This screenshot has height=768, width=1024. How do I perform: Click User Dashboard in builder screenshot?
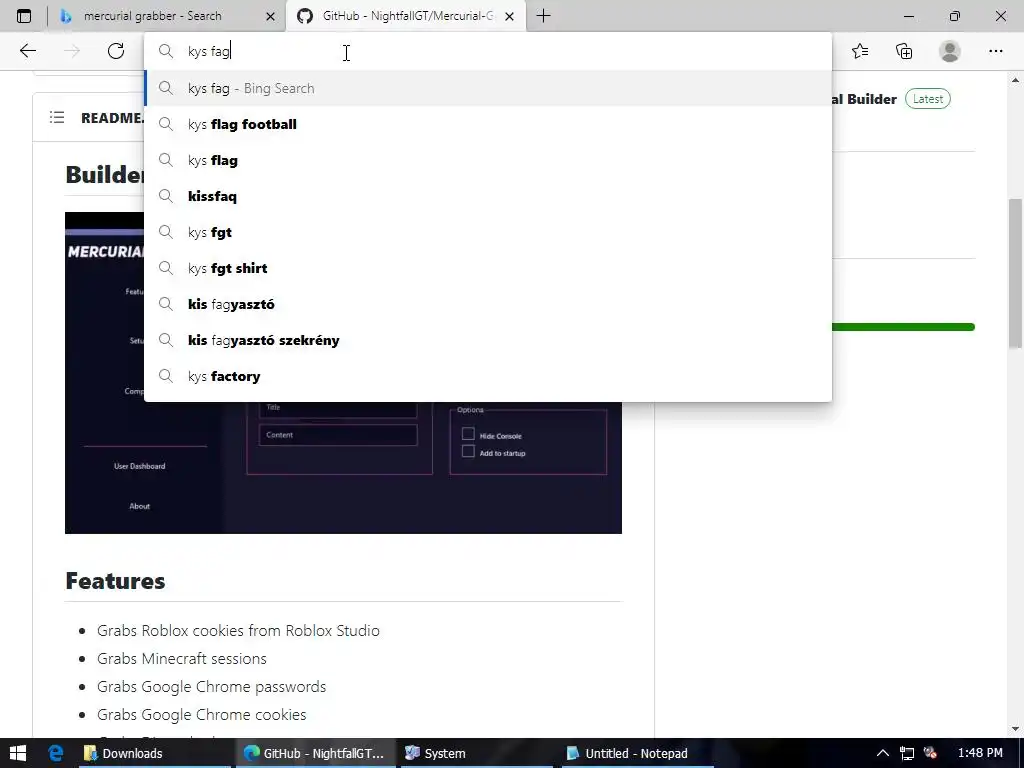click(x=139, y=466)
